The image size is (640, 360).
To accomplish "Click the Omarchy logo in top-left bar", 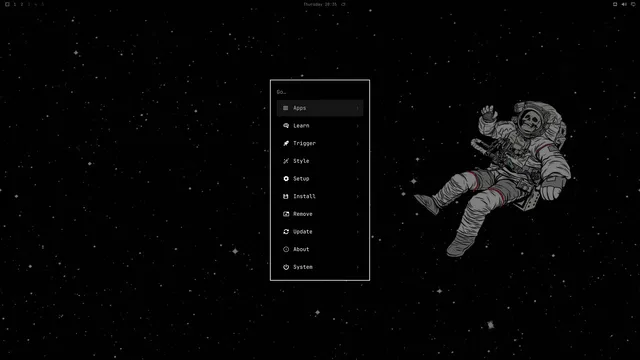I will (x=7, y=4).
